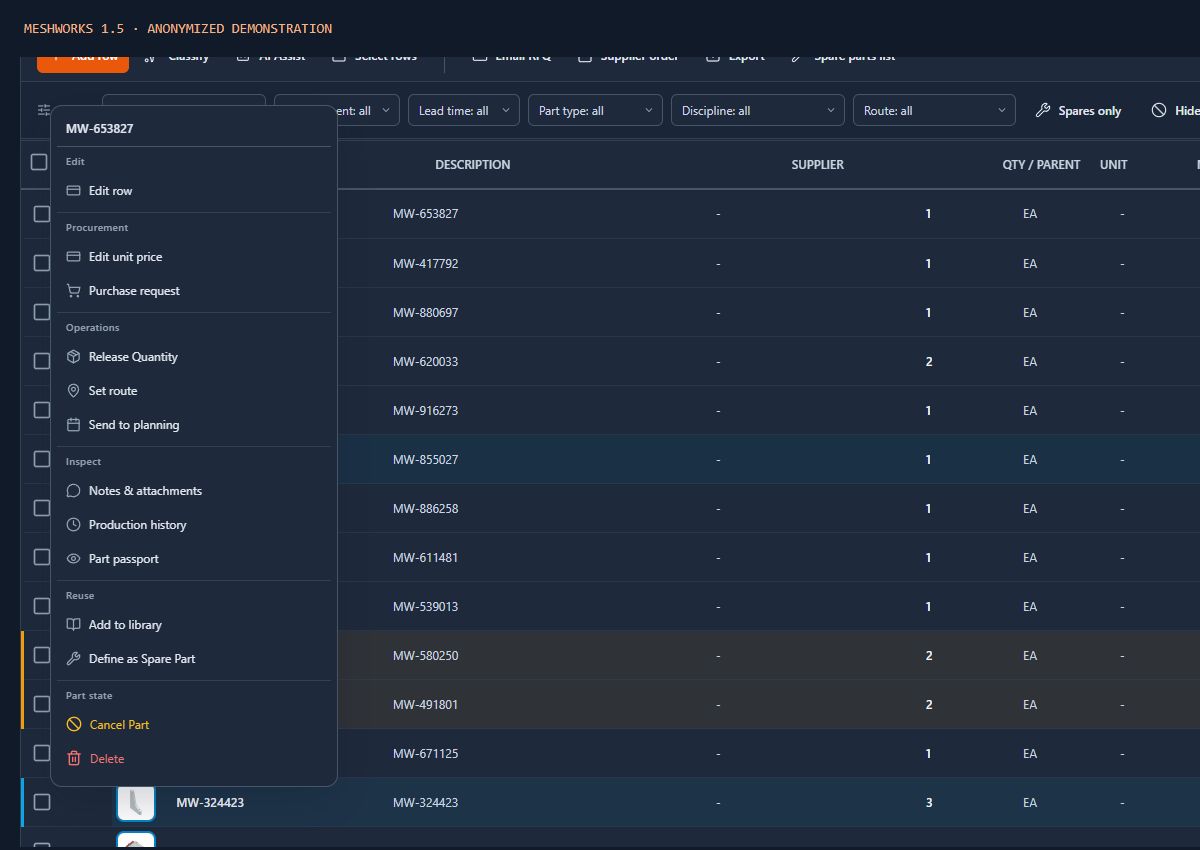Check the checkbox for row MW-671125
Screen dimensions: 1200x850
coord(42,753)
